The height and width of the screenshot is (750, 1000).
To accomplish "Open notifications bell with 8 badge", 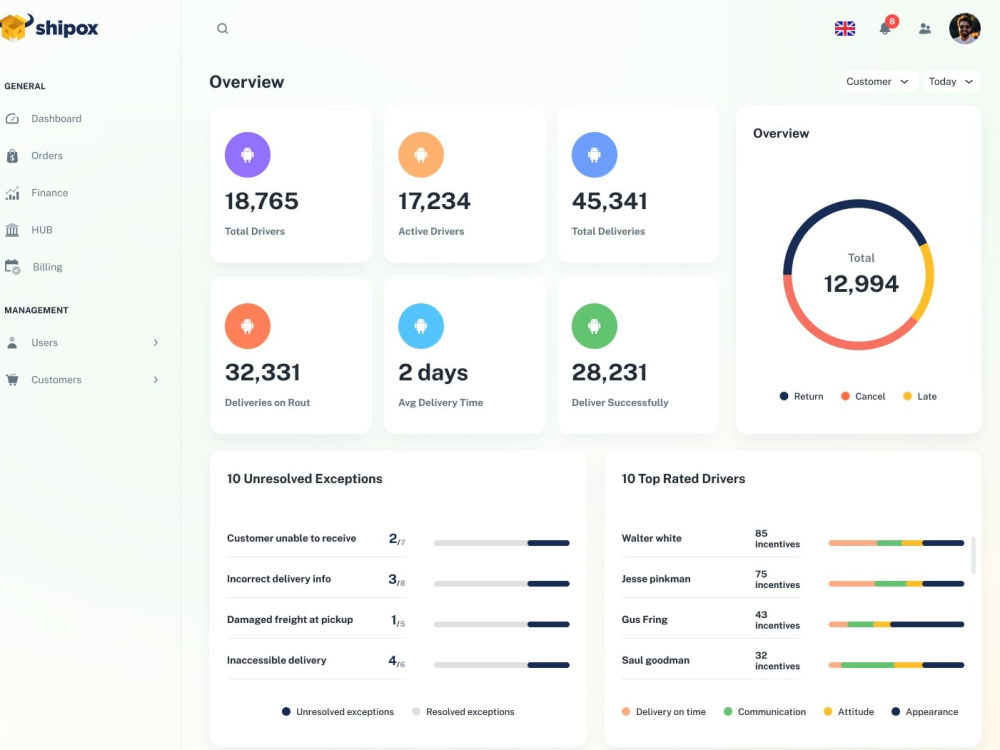I will click(x=886, y=27).
